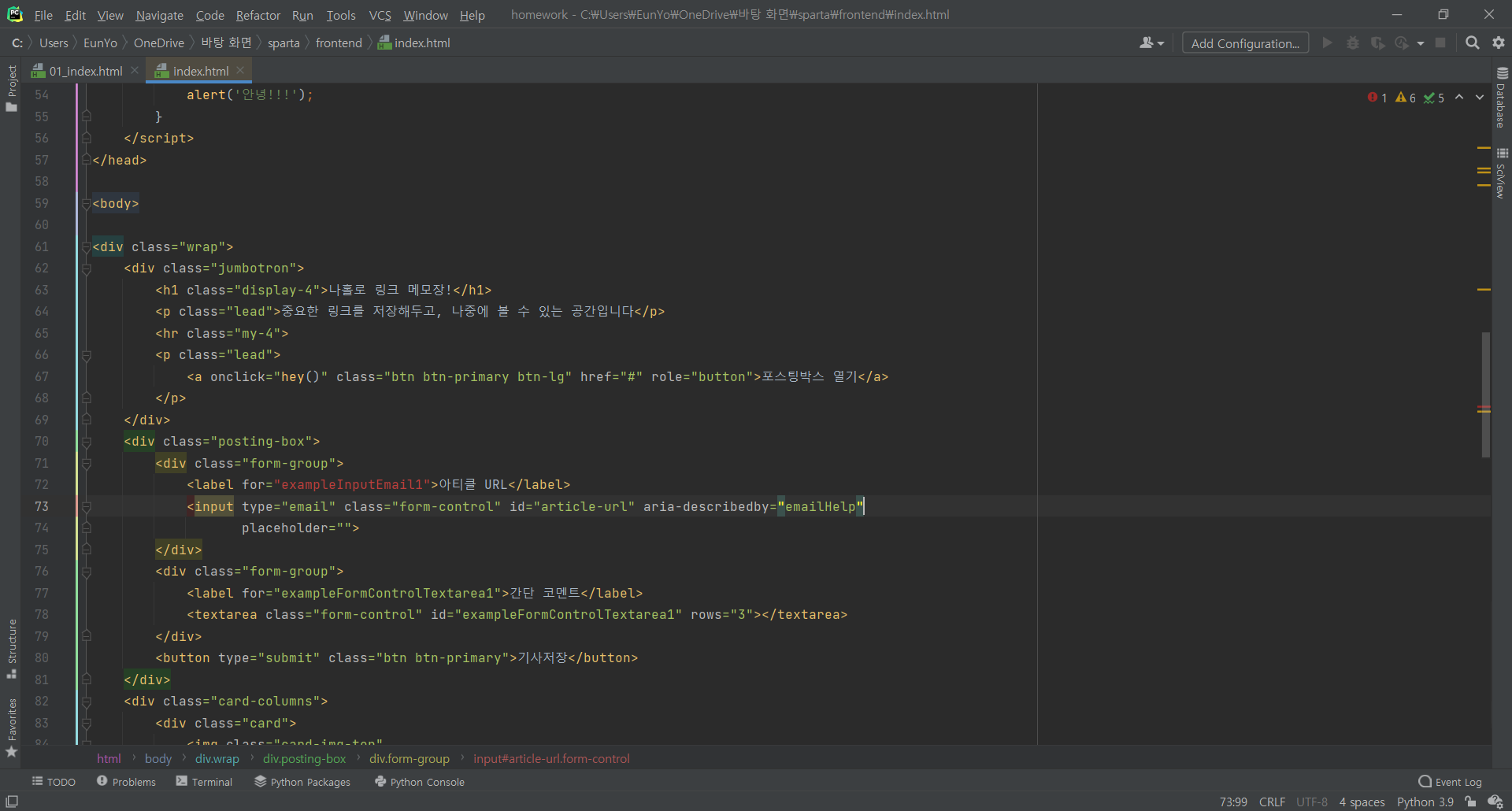Open the Tools menu

[341, 15]
